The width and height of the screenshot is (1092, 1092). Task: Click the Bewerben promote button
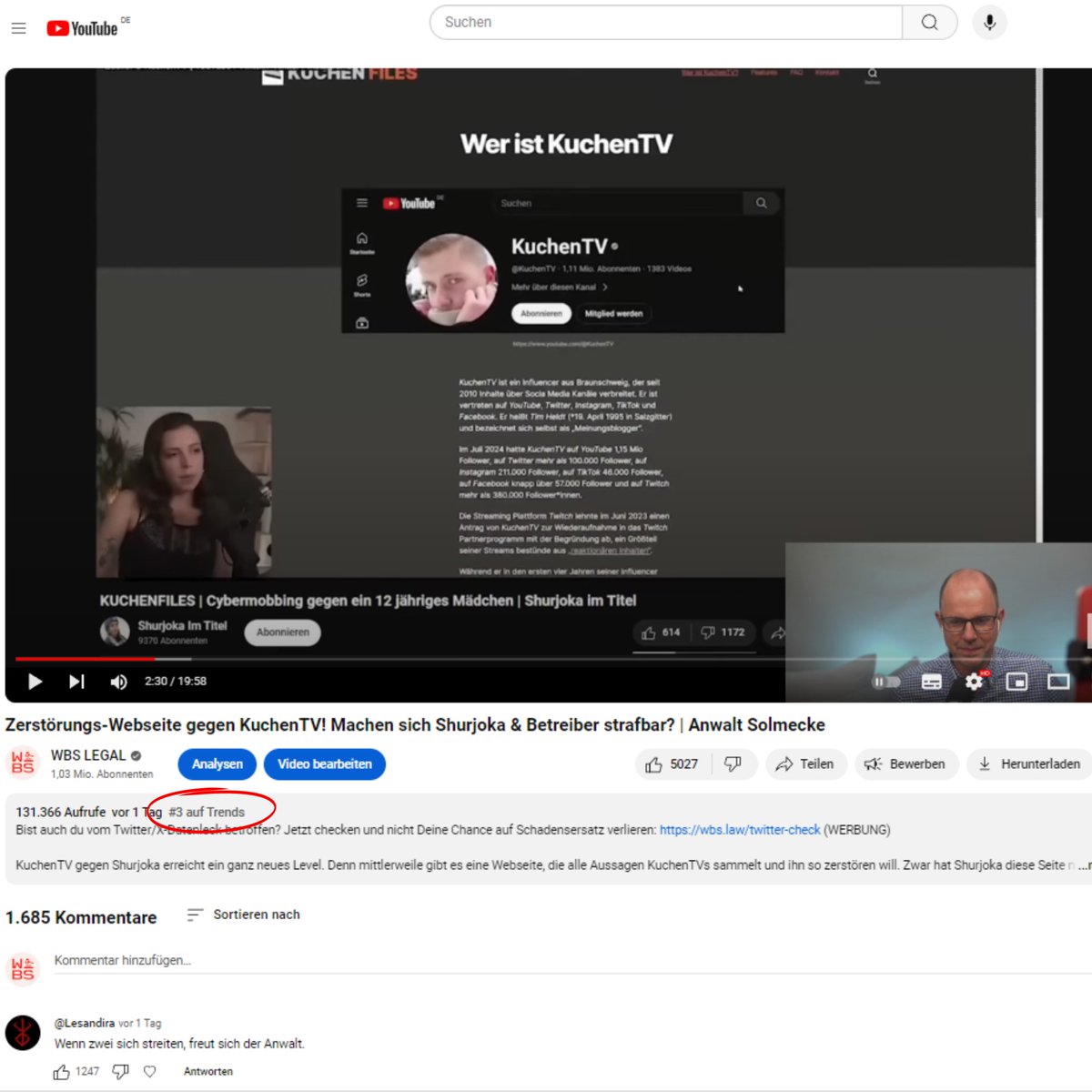[905, 764]
